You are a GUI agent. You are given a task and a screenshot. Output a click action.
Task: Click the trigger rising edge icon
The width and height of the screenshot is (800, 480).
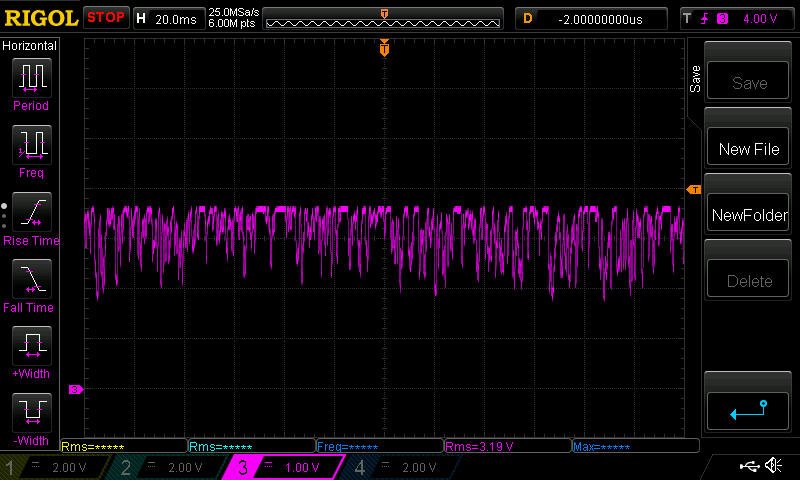pyautogui.click(x=705, y=19)
